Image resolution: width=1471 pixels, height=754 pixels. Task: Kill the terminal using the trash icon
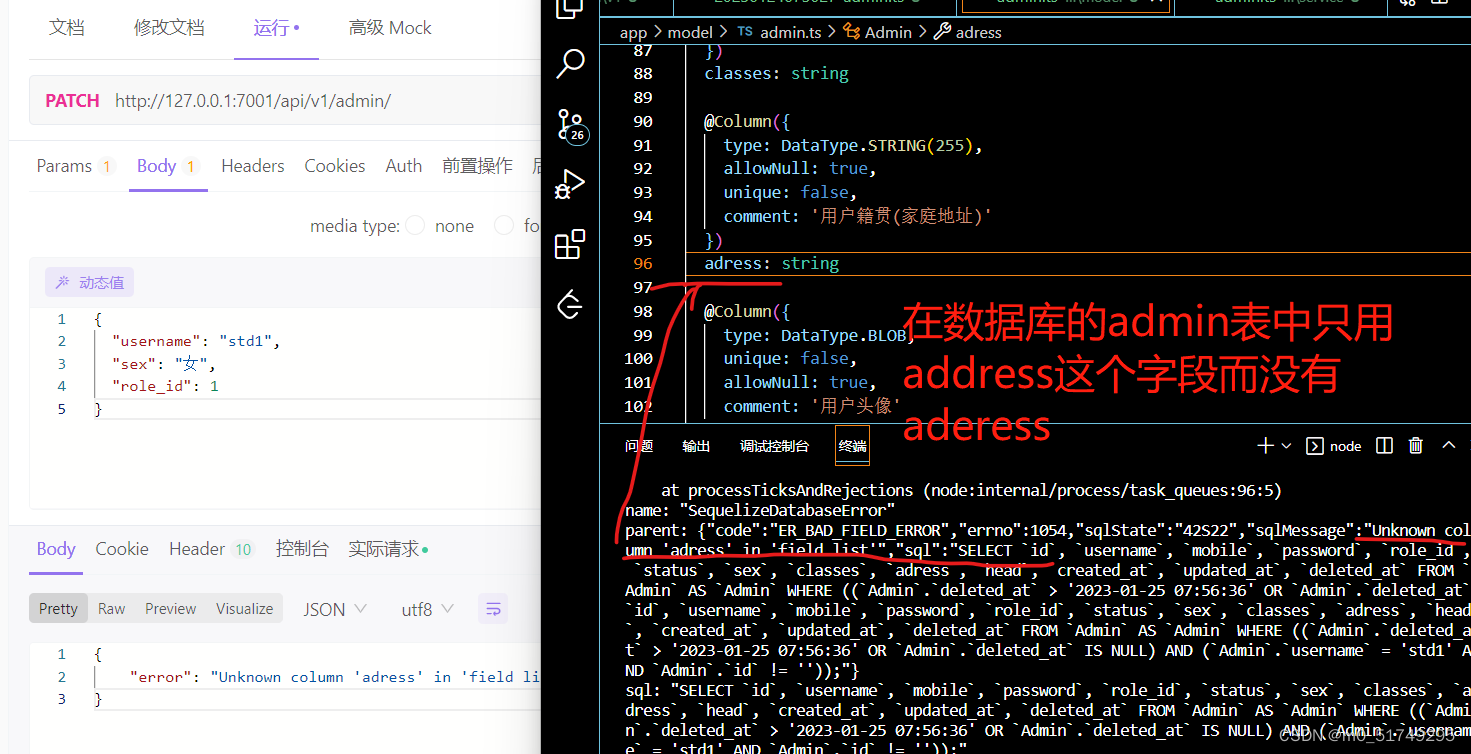pos(1415,445)
